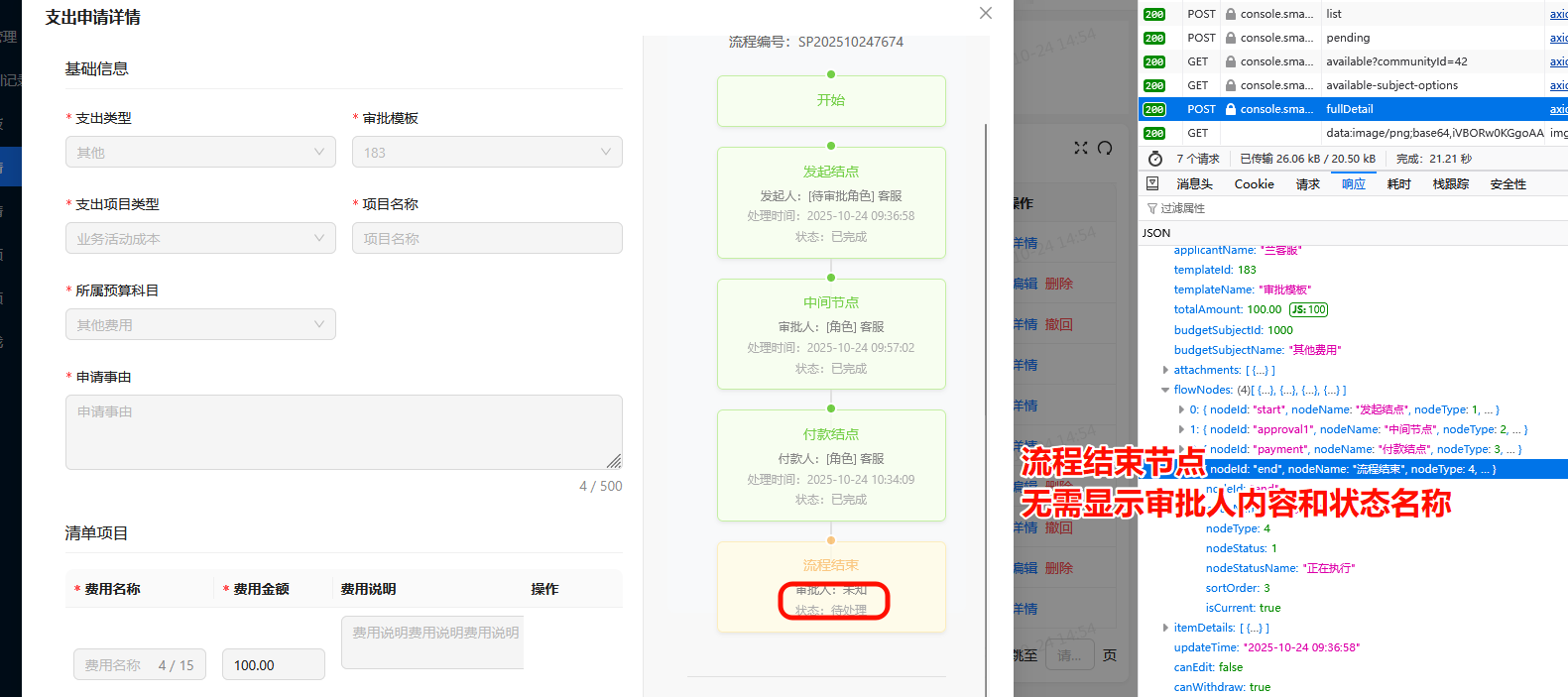
Task: Expand the attachments JSON node
Action: click(x=1165, y=370)
